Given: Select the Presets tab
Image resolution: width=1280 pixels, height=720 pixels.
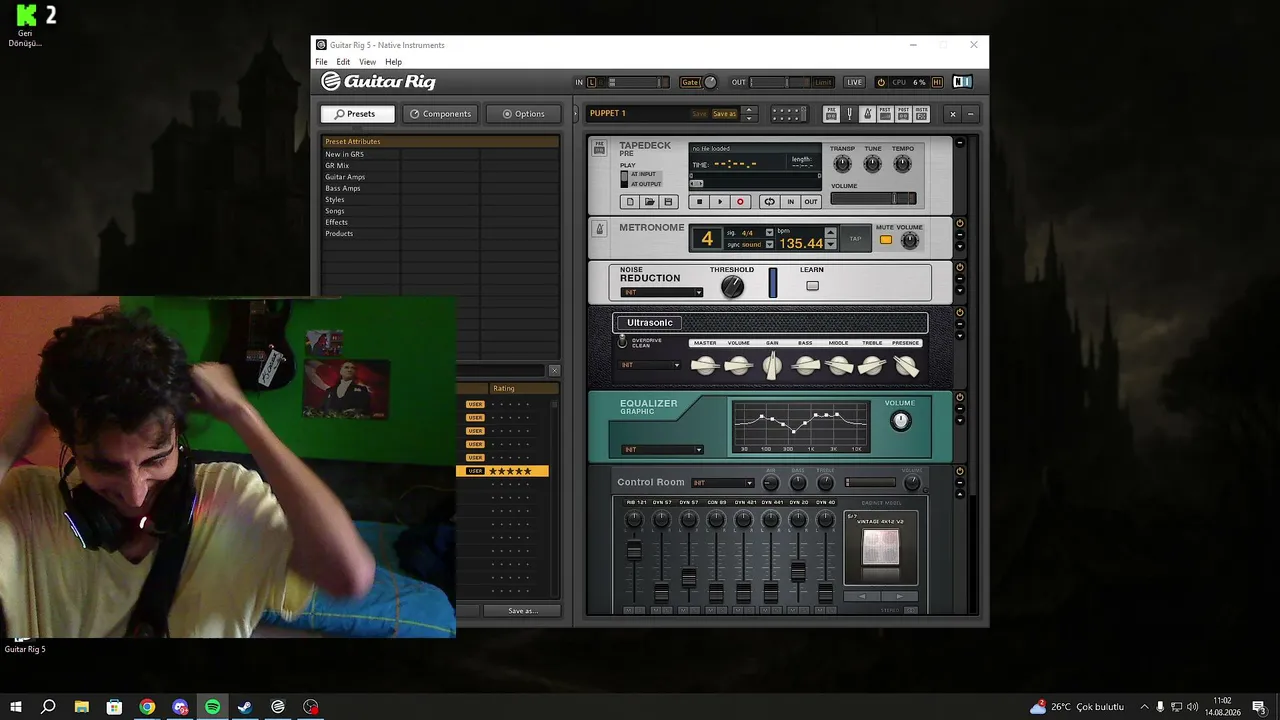Looking at the screenshot, I should coord(357,114).
